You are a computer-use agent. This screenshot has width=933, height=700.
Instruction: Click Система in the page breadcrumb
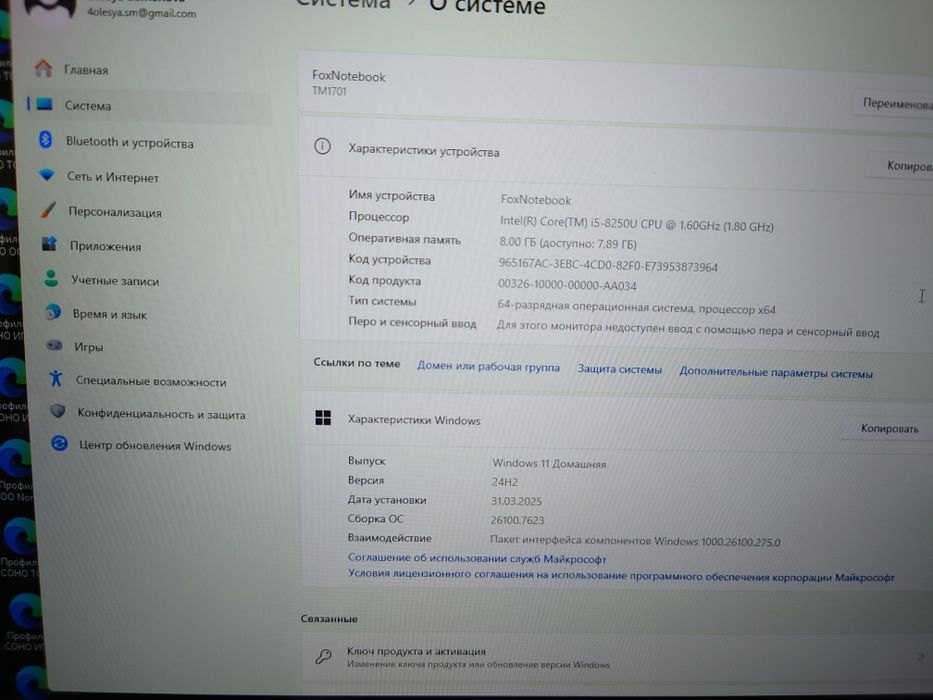click(343, 4)
